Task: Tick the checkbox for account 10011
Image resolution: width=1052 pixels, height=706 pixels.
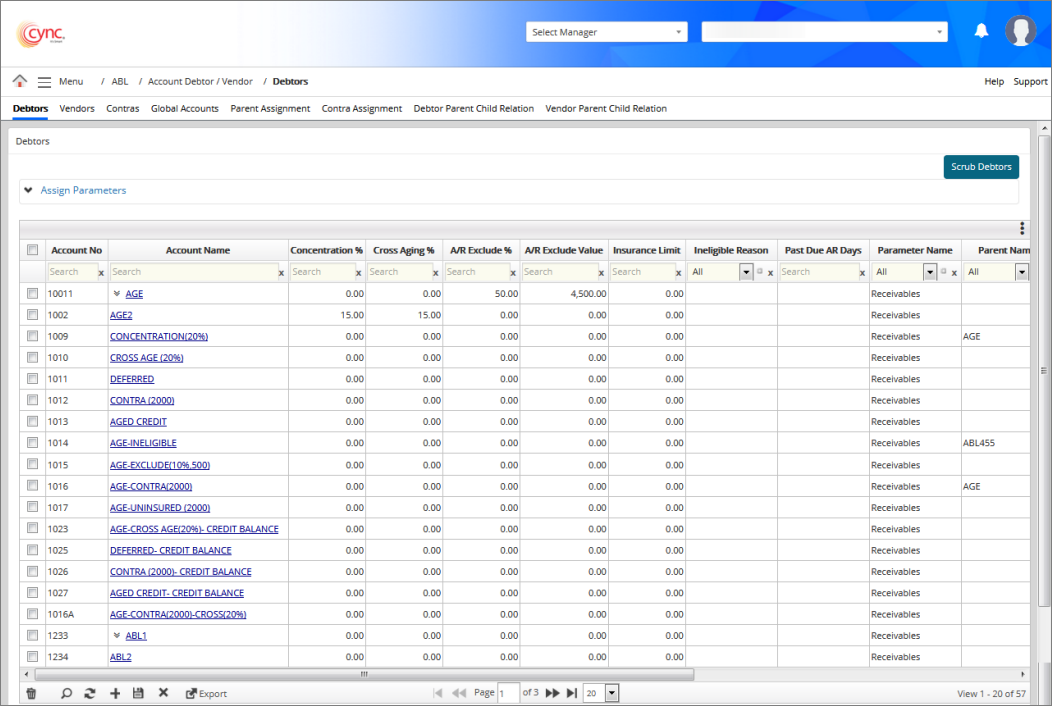Action: [x=32, y=294]
